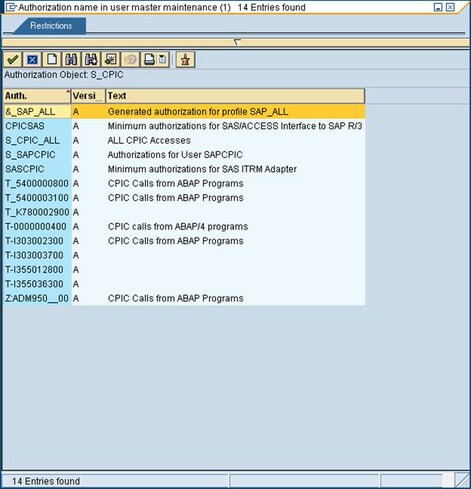Select the T_5400003100 entry
This screenshot has width=471, height=489.
pos(37,198)
